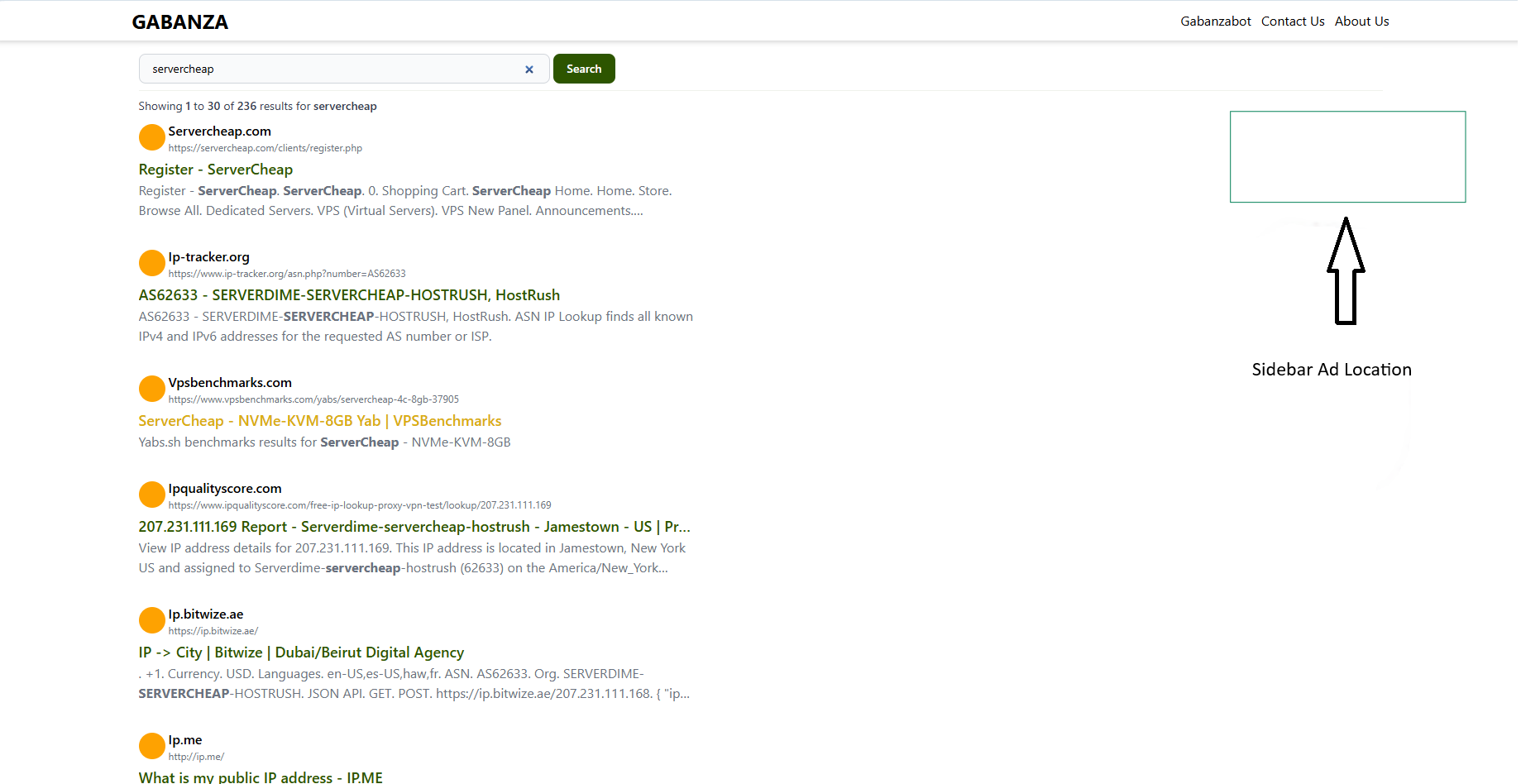Click the orange favicon next to Ip.bitwize.ae
The width and height of the screenshot is (1521, 784).
152,620
